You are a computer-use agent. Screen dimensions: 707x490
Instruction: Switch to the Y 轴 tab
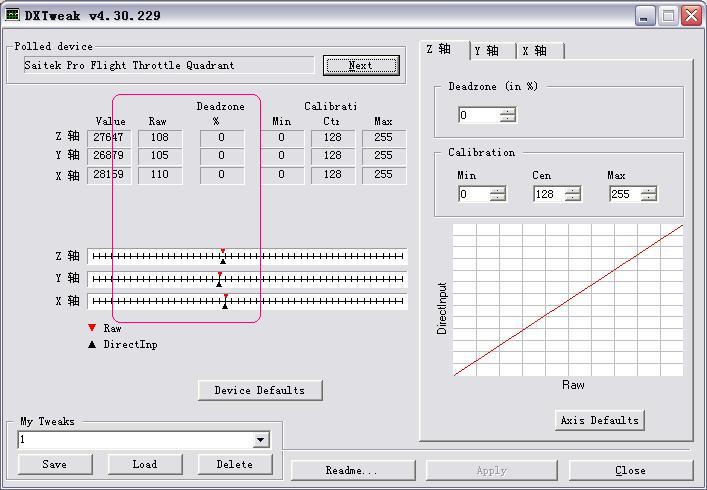[x=493, y=50]
